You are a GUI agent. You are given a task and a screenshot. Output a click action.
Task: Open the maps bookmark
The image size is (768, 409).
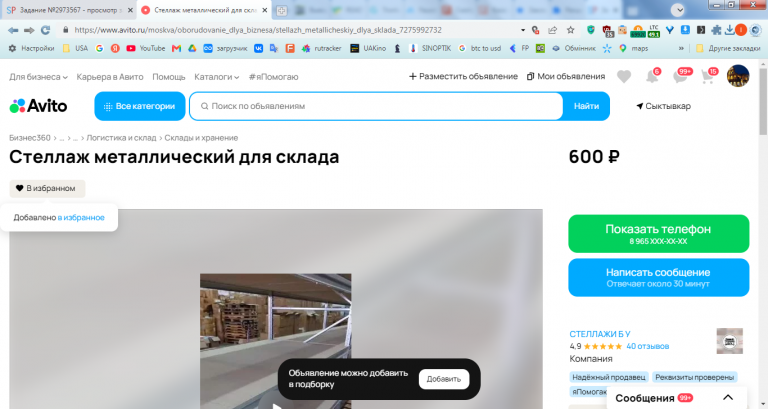pos(634,48)
